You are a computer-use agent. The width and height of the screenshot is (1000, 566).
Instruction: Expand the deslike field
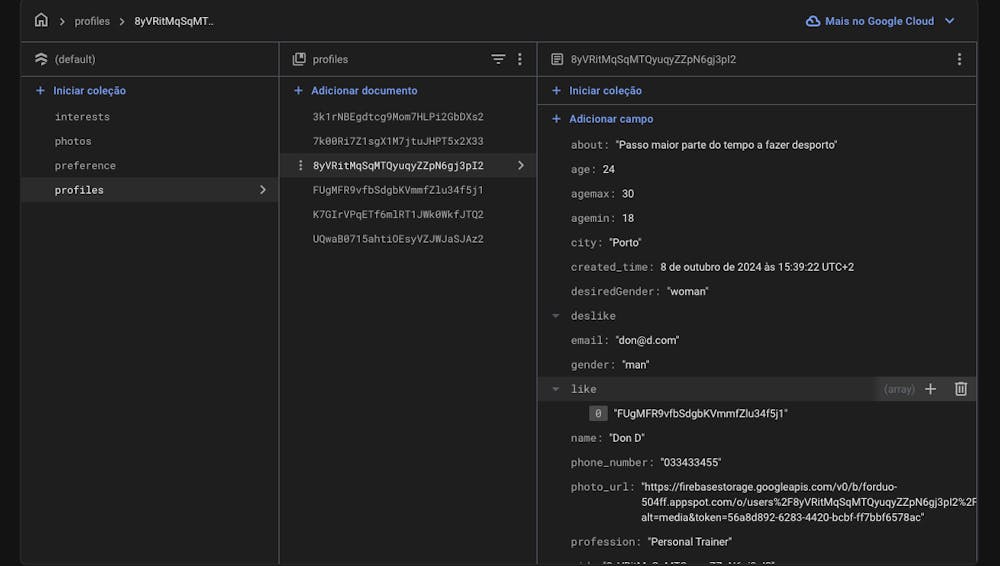pos(555,316)
